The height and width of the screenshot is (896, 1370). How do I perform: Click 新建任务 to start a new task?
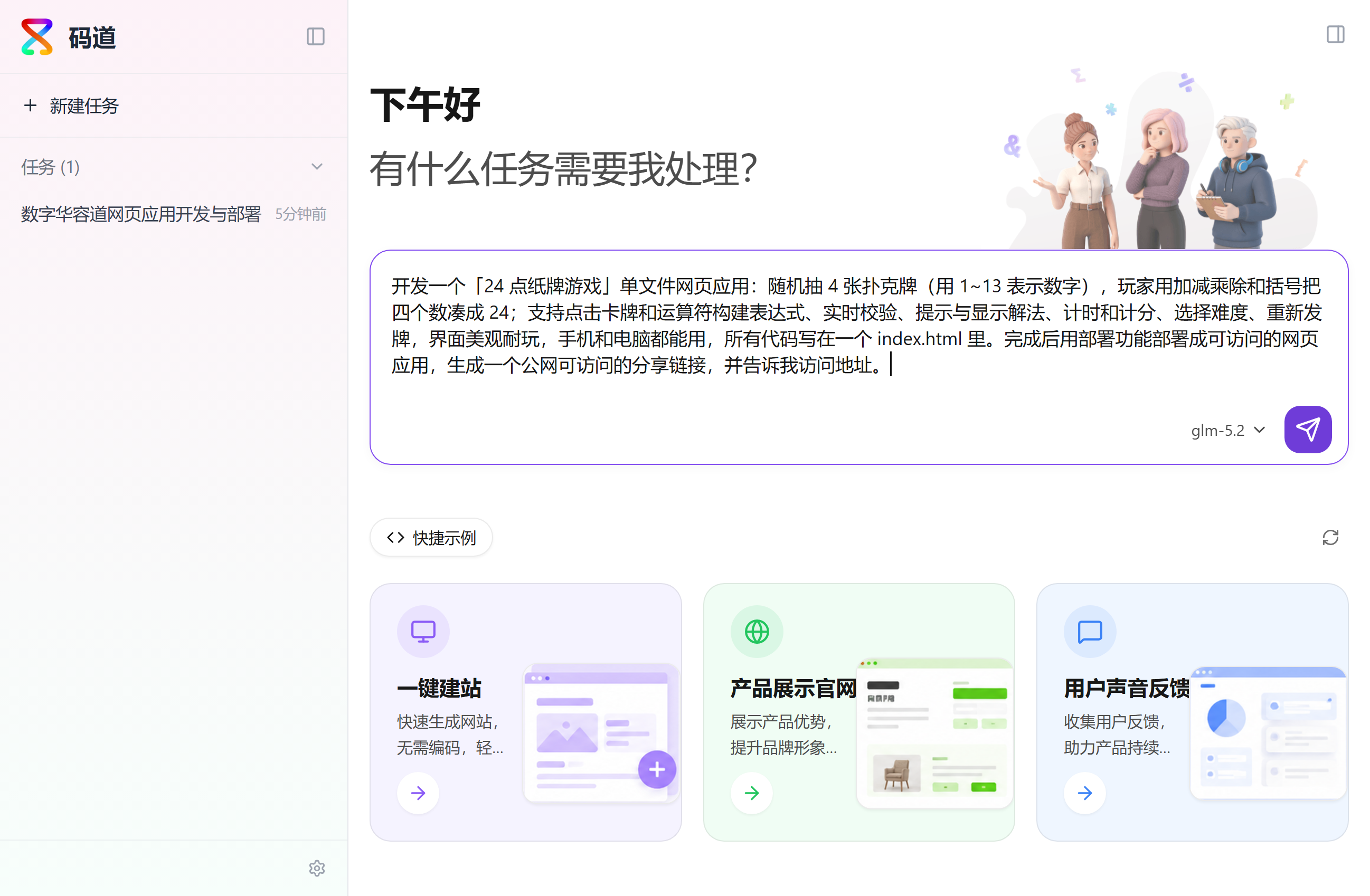tap(71, 106)
